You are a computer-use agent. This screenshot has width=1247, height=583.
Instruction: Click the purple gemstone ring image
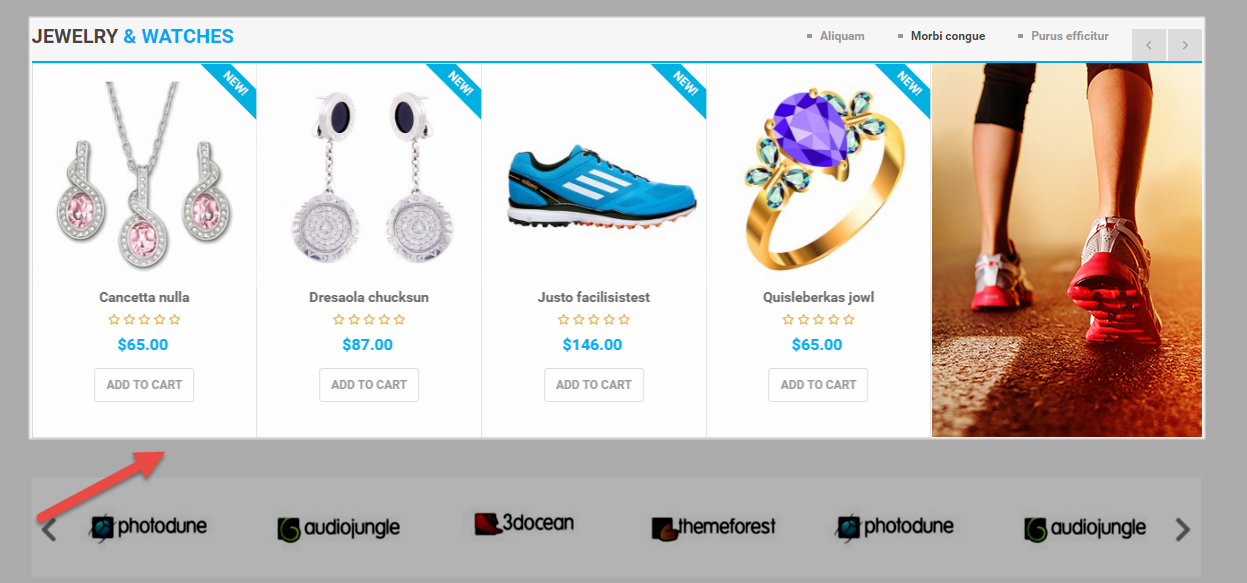(x=819, y=175)
